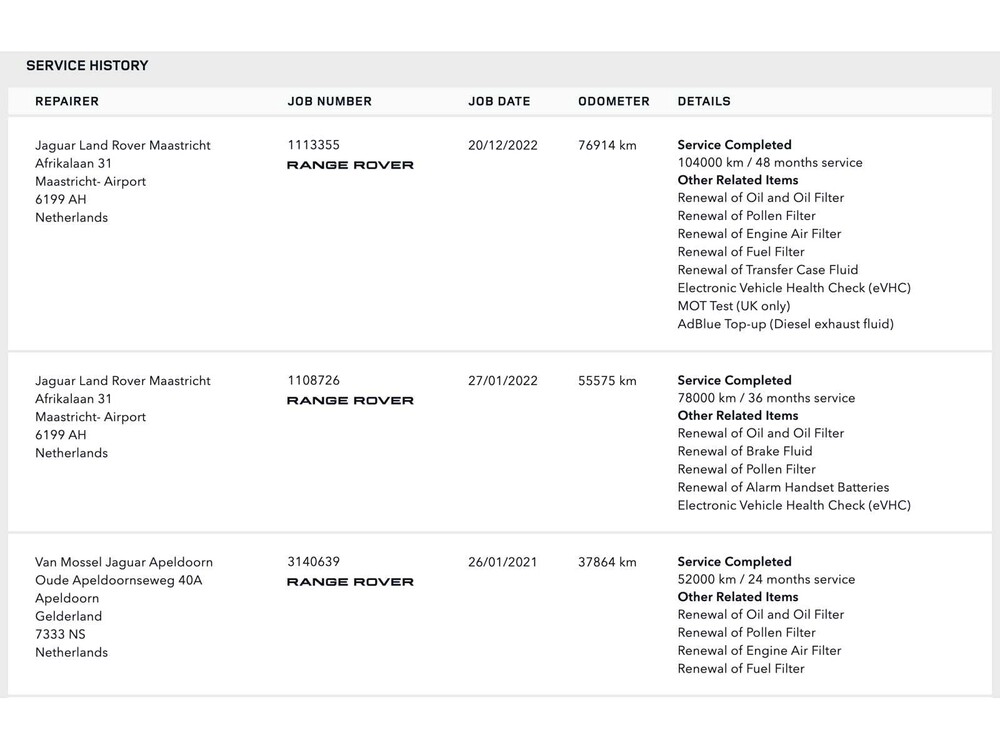The height and width of the screenshot is (750, 1000).
Task: Click Renewal of Alarm Handset Batteries
Action: [x=783, y=488]
